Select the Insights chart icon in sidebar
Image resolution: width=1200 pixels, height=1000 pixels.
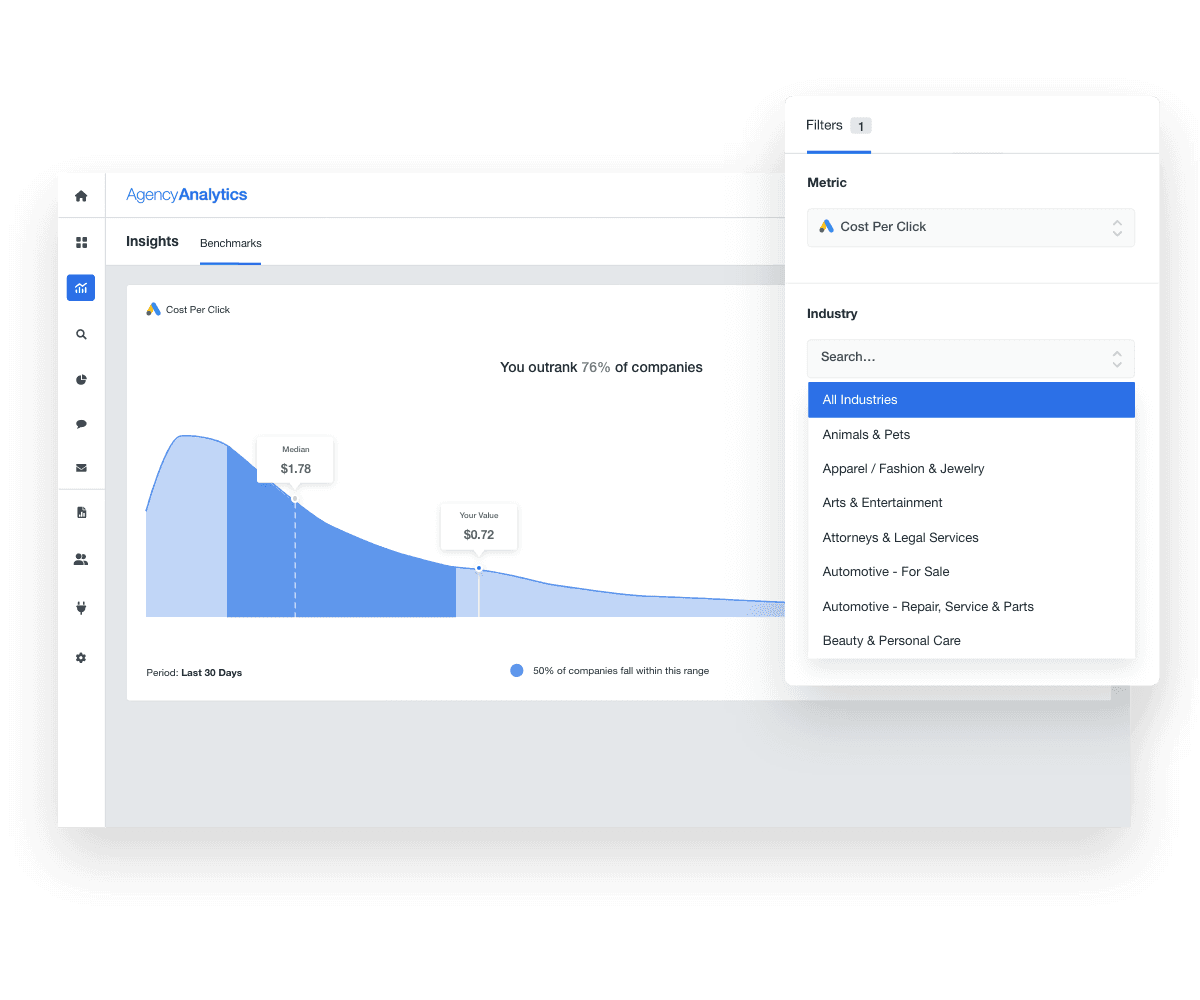coord(81,288)
